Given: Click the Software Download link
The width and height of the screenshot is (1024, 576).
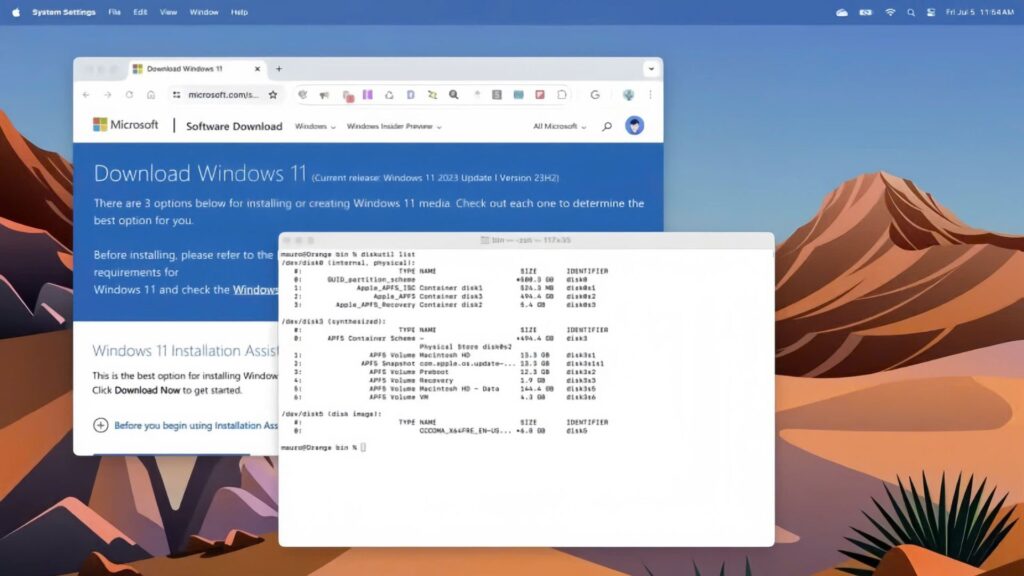Looking at the screenshot, I should (x=234, y=126).
